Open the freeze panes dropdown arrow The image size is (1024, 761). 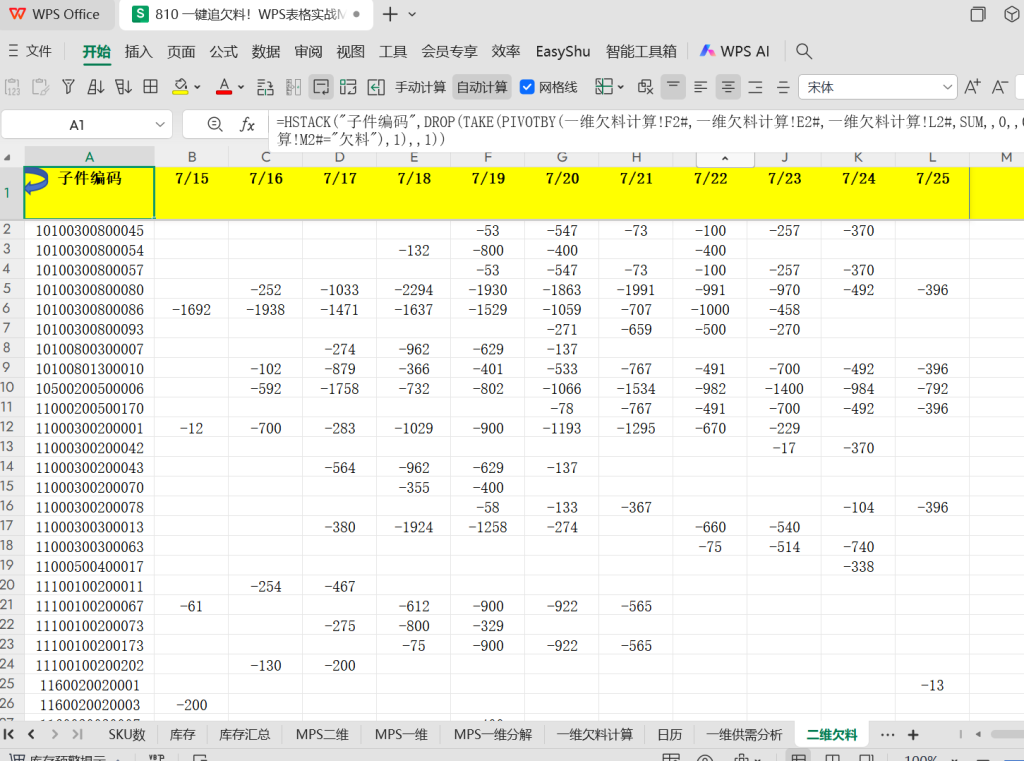pyautogui.click(x=620, y=87)
